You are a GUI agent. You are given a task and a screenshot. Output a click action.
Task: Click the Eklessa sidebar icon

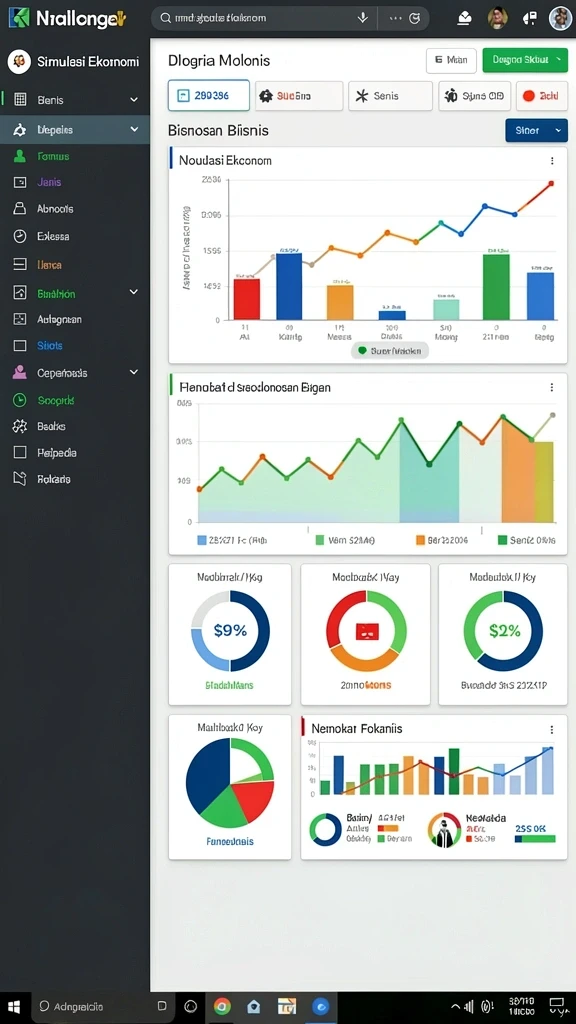(x=20, y=236)
